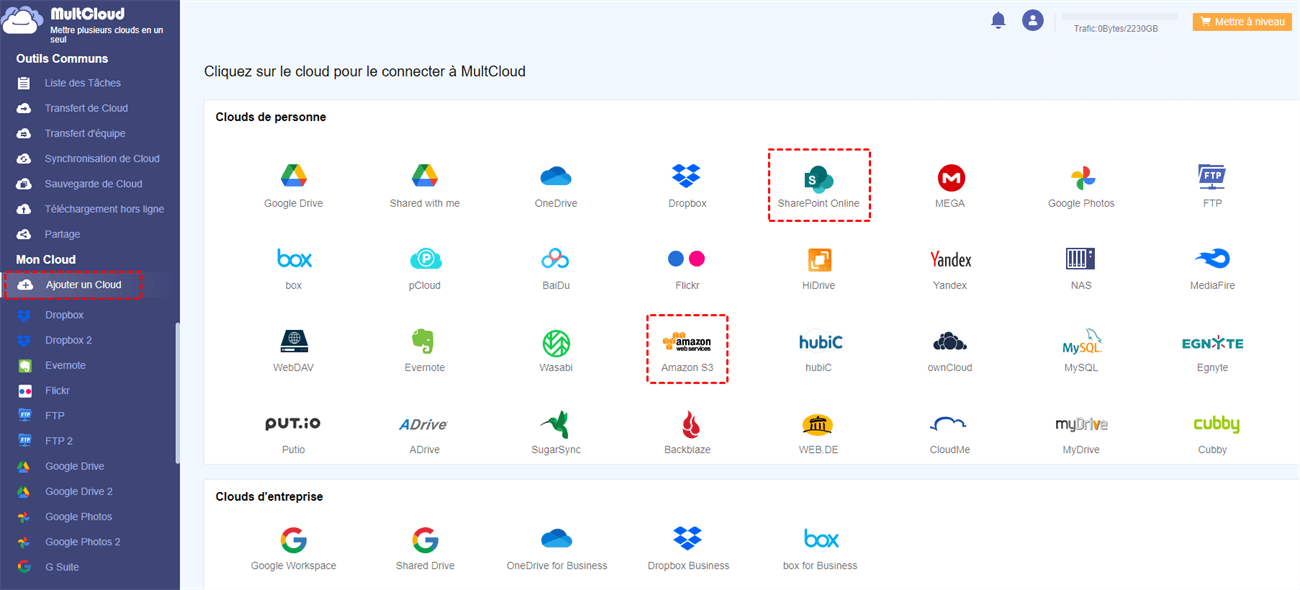
Task: Open the MultCloud logo home link
Action: [x=85, y=22]
